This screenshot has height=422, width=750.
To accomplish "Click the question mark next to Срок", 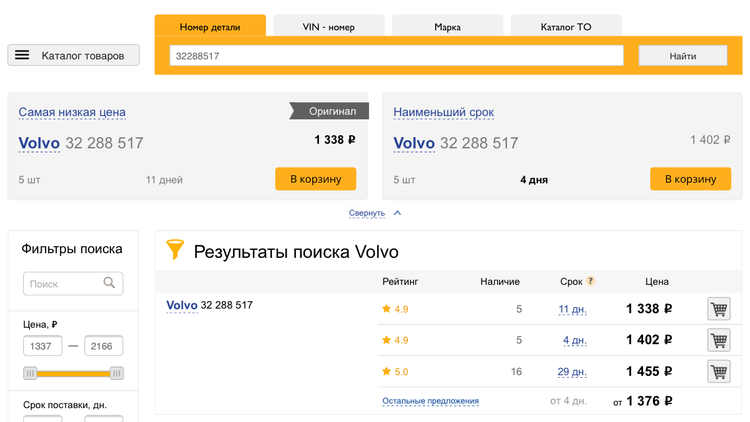I will (591, 281).
